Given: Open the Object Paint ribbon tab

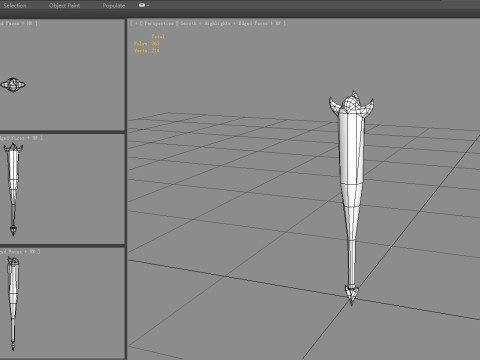Looking at the screenshot, I should pyautogui.click(x=64, y=6).
